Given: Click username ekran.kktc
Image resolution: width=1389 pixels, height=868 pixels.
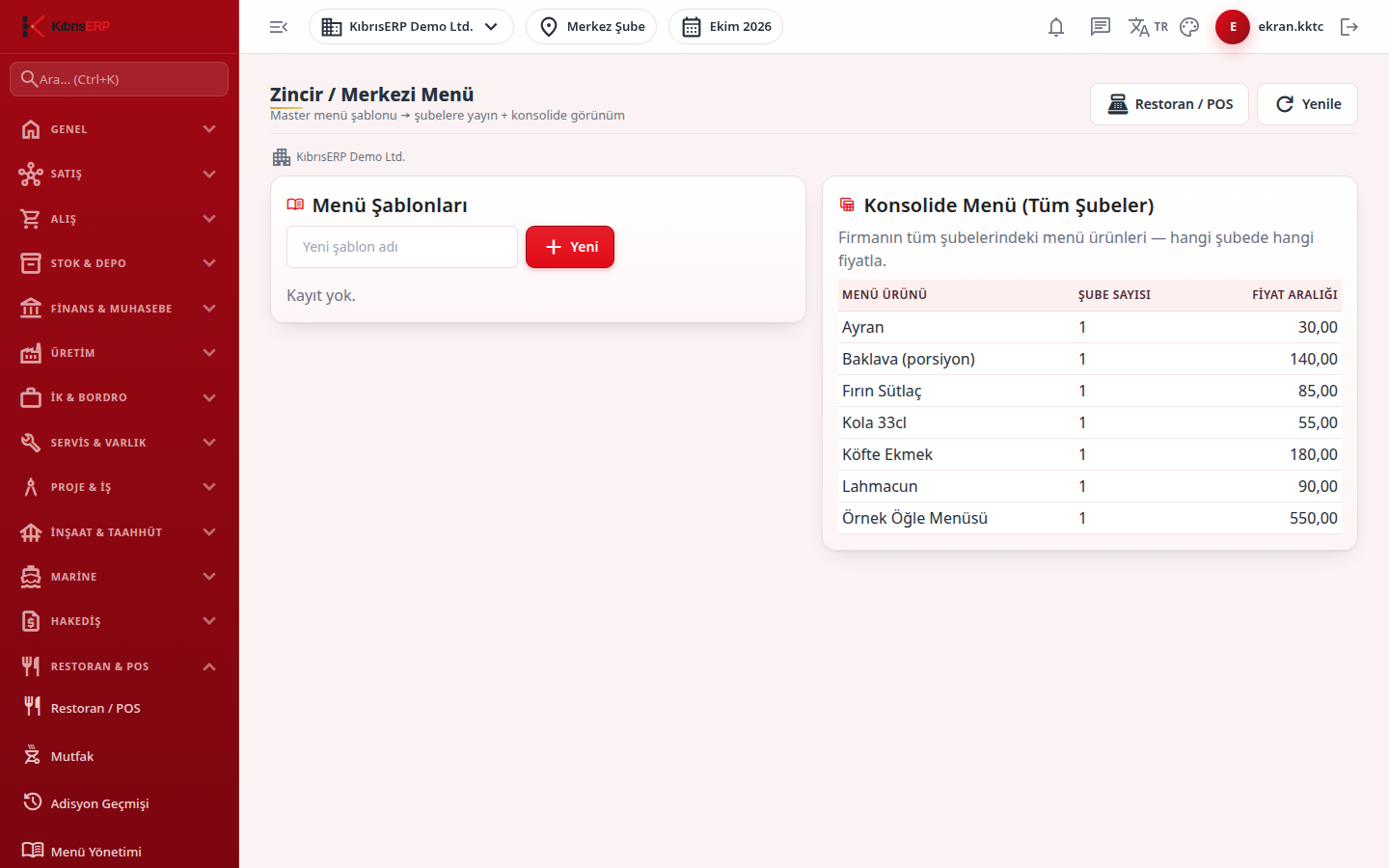Looking at the screenshot, I should click(x=1291, y=27).
